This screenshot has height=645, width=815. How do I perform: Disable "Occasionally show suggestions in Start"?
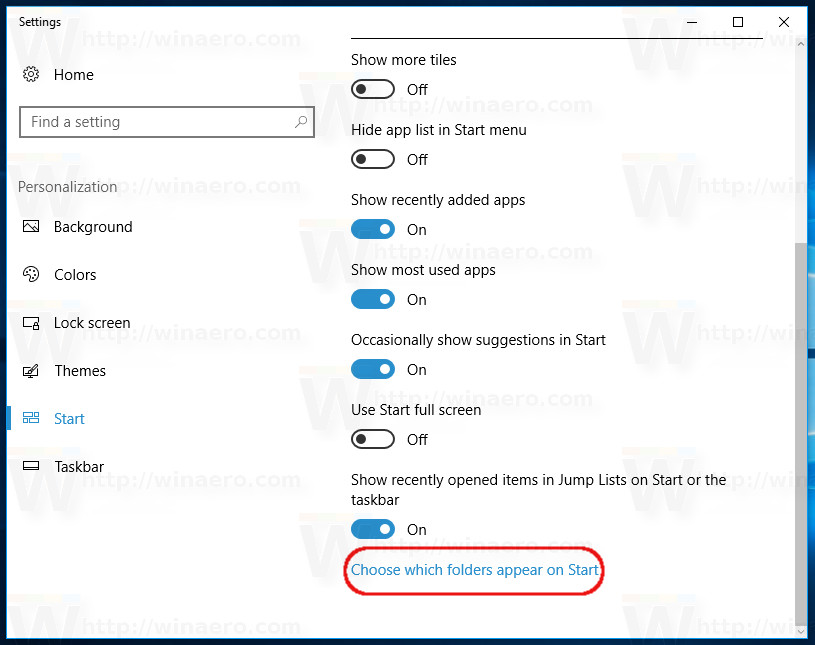tap(373, 369)
